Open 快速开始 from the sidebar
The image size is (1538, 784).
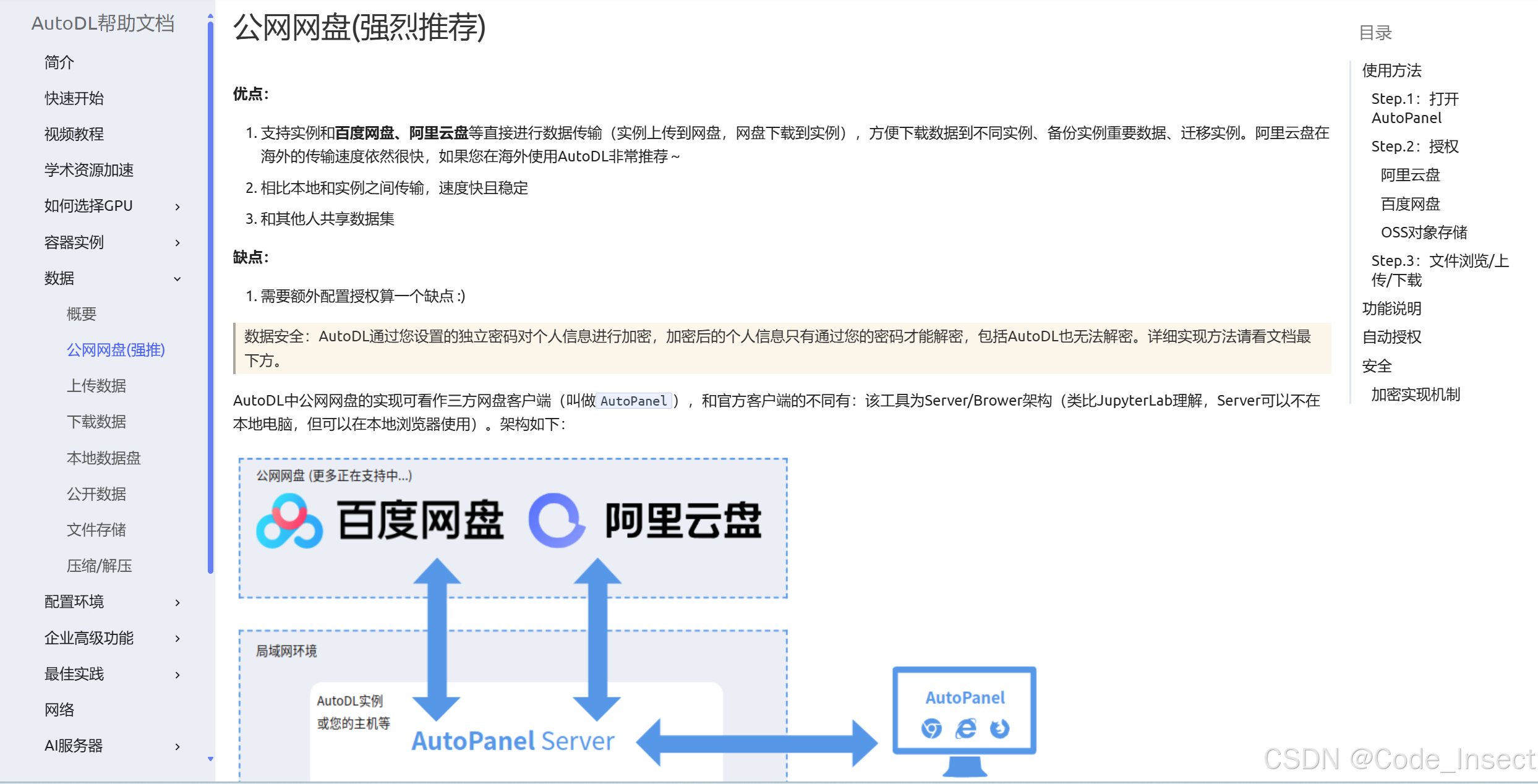(x=74, y=98)
